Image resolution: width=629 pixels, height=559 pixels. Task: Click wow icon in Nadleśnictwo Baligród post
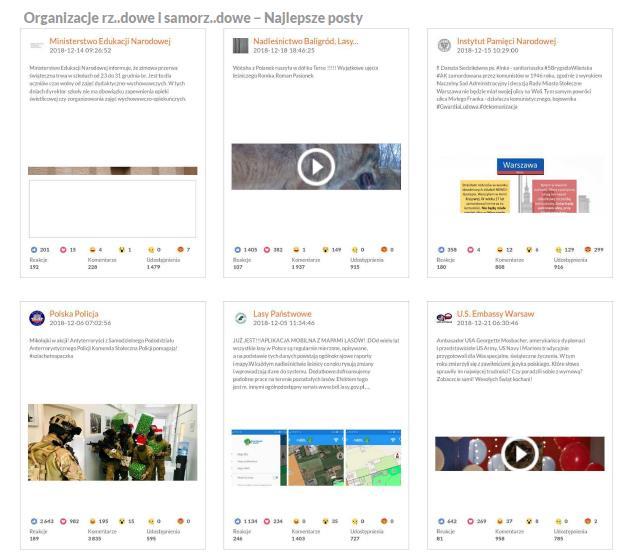point(325,249)
